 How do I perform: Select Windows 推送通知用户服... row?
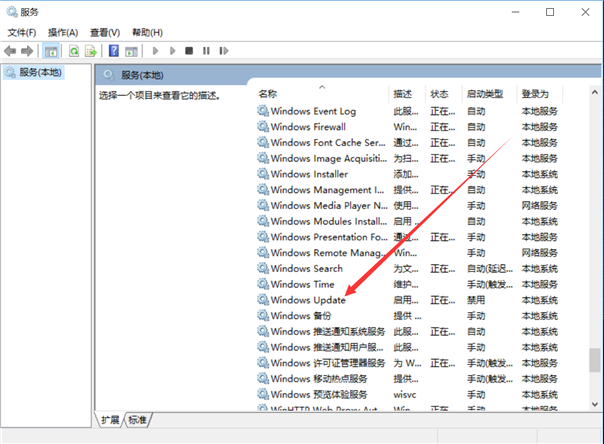(x=408, y=347)
